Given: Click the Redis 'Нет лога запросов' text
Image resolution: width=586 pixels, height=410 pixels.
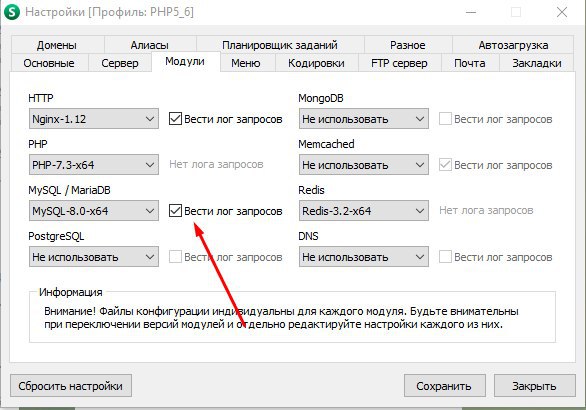Looking at the screenshot, I should click(486, 210).
